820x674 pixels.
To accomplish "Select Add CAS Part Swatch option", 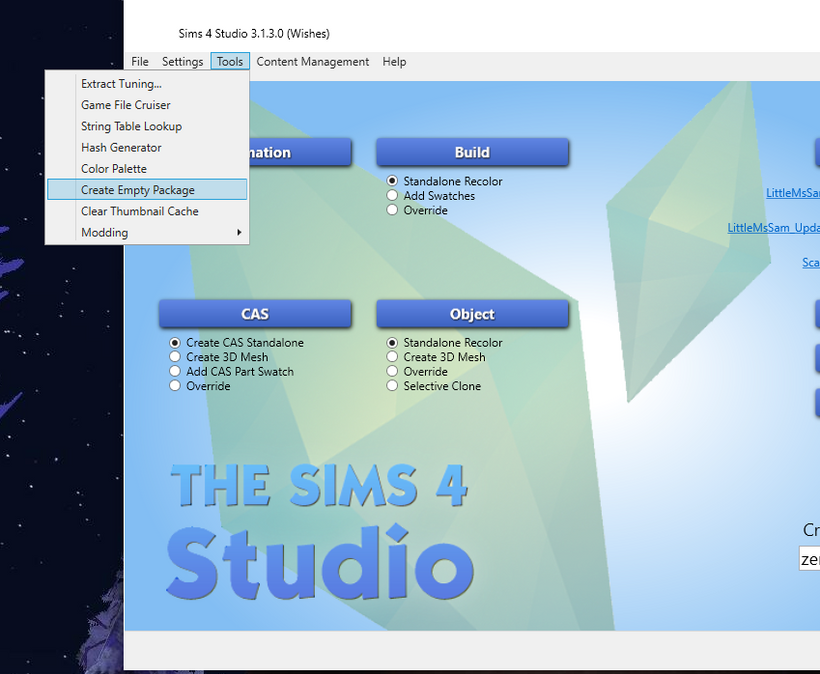I will point(176,371).
